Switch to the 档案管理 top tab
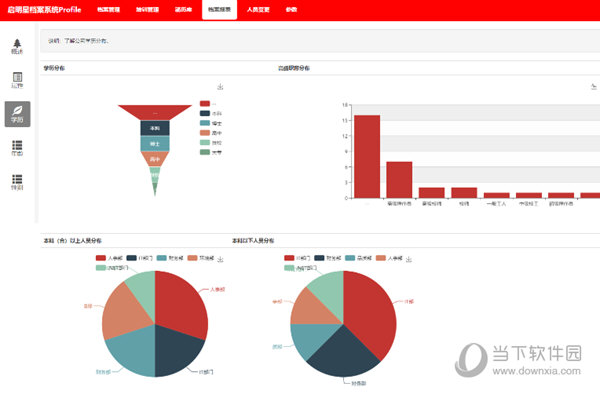Viewport: 600px width, 394px height. pyautogui.click(x=108, y=10)
